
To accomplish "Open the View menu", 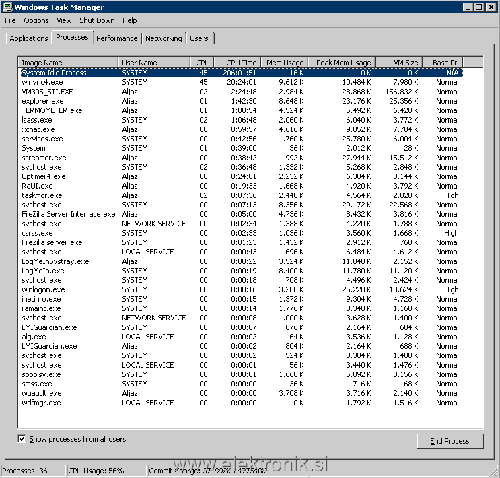I will (x=63, y=20).
